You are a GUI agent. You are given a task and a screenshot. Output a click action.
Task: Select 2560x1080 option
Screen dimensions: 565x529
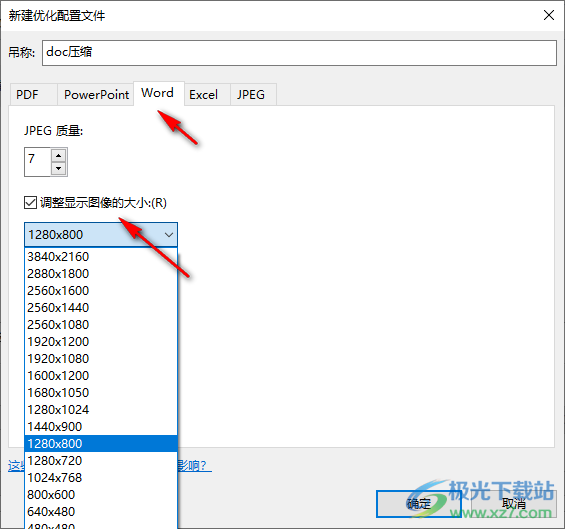101,324
